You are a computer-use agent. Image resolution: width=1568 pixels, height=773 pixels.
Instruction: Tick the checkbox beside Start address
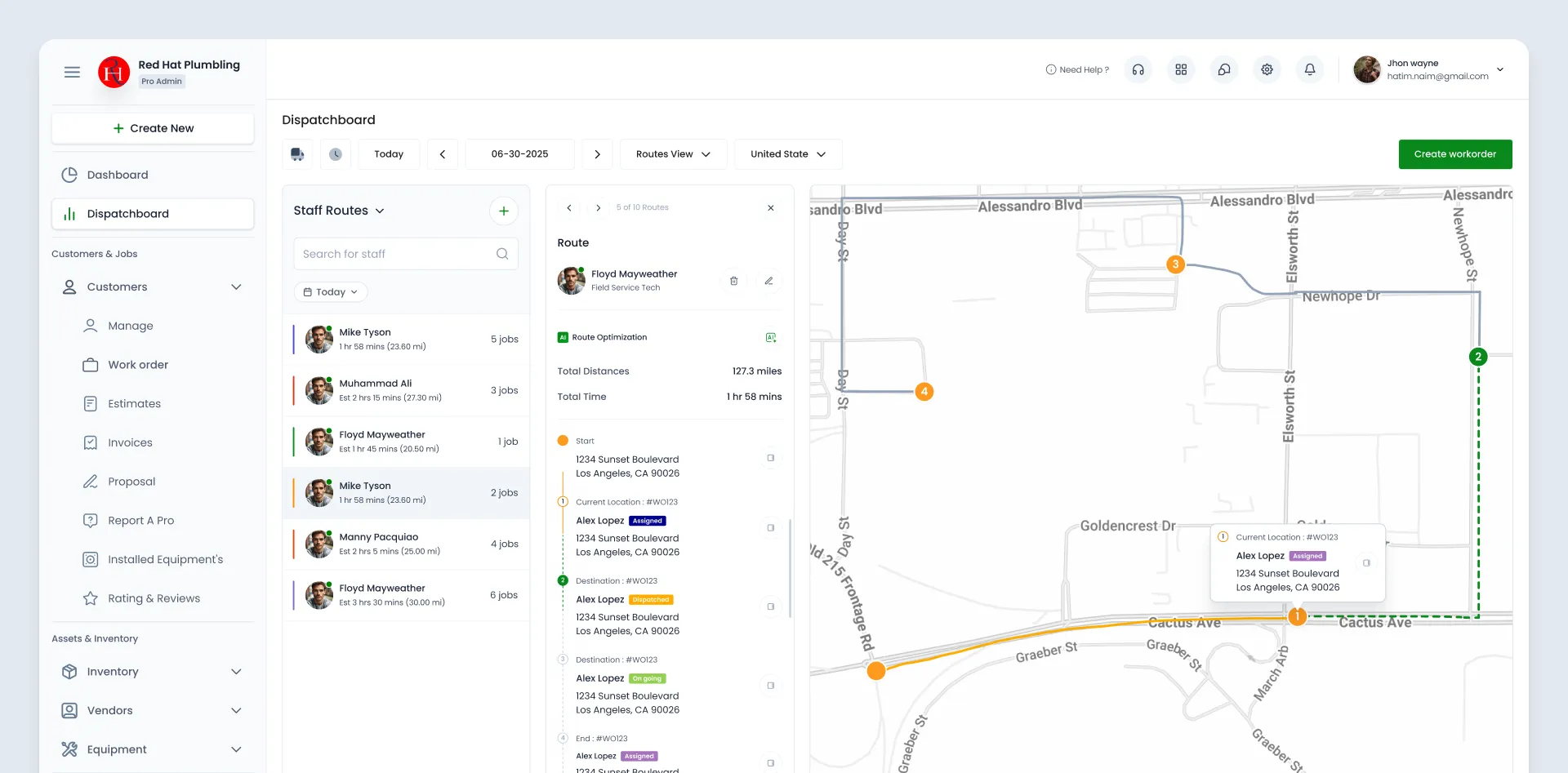coord(770,458)
